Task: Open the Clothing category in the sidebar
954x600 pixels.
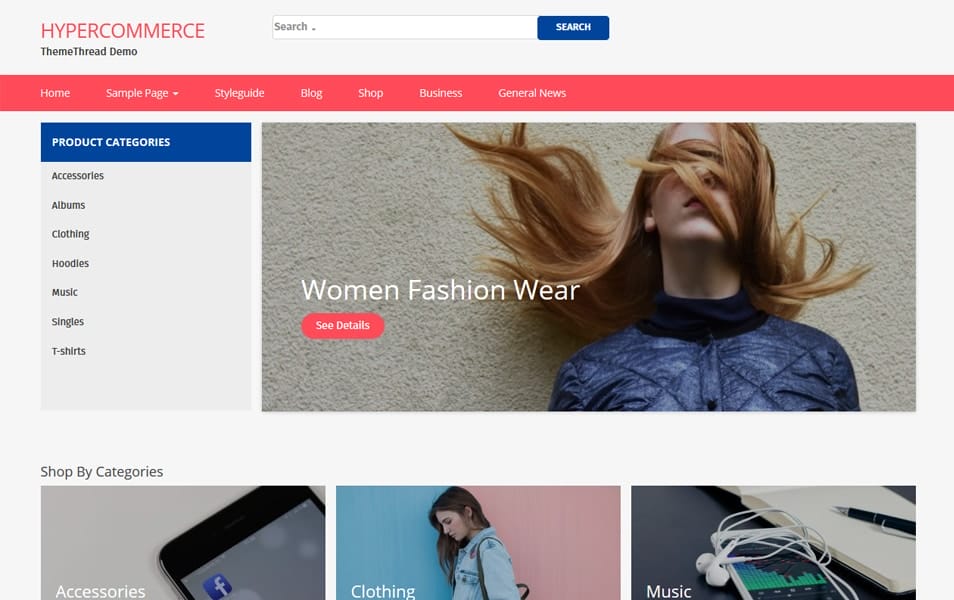Action: [70, 233]
